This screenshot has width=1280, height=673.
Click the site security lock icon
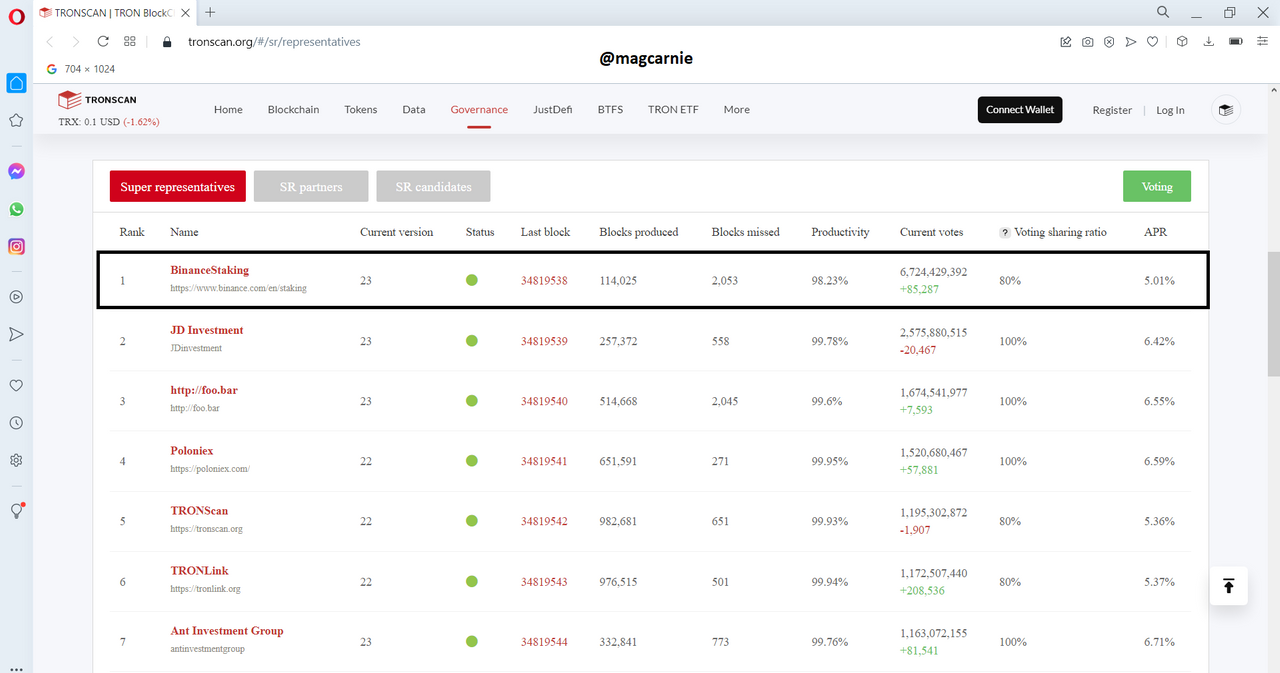pos(167,42)
